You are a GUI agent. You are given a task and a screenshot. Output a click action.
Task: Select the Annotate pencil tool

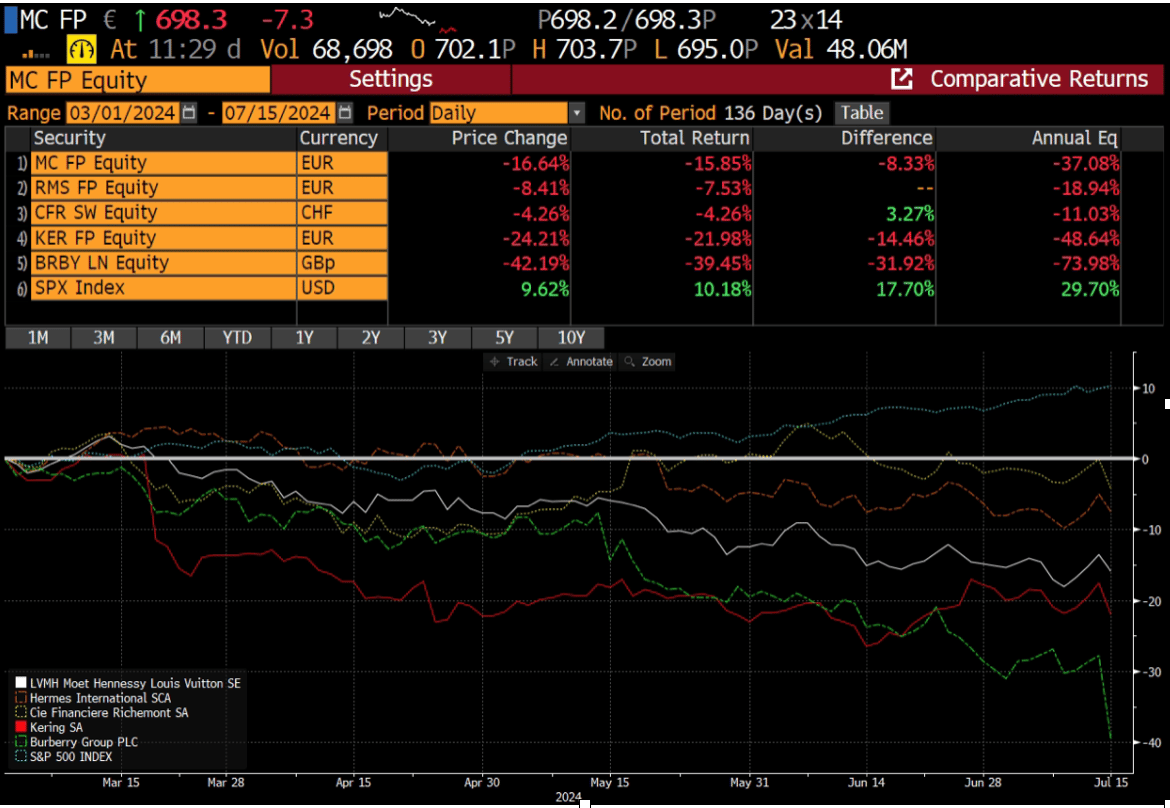tap(582, 361)
